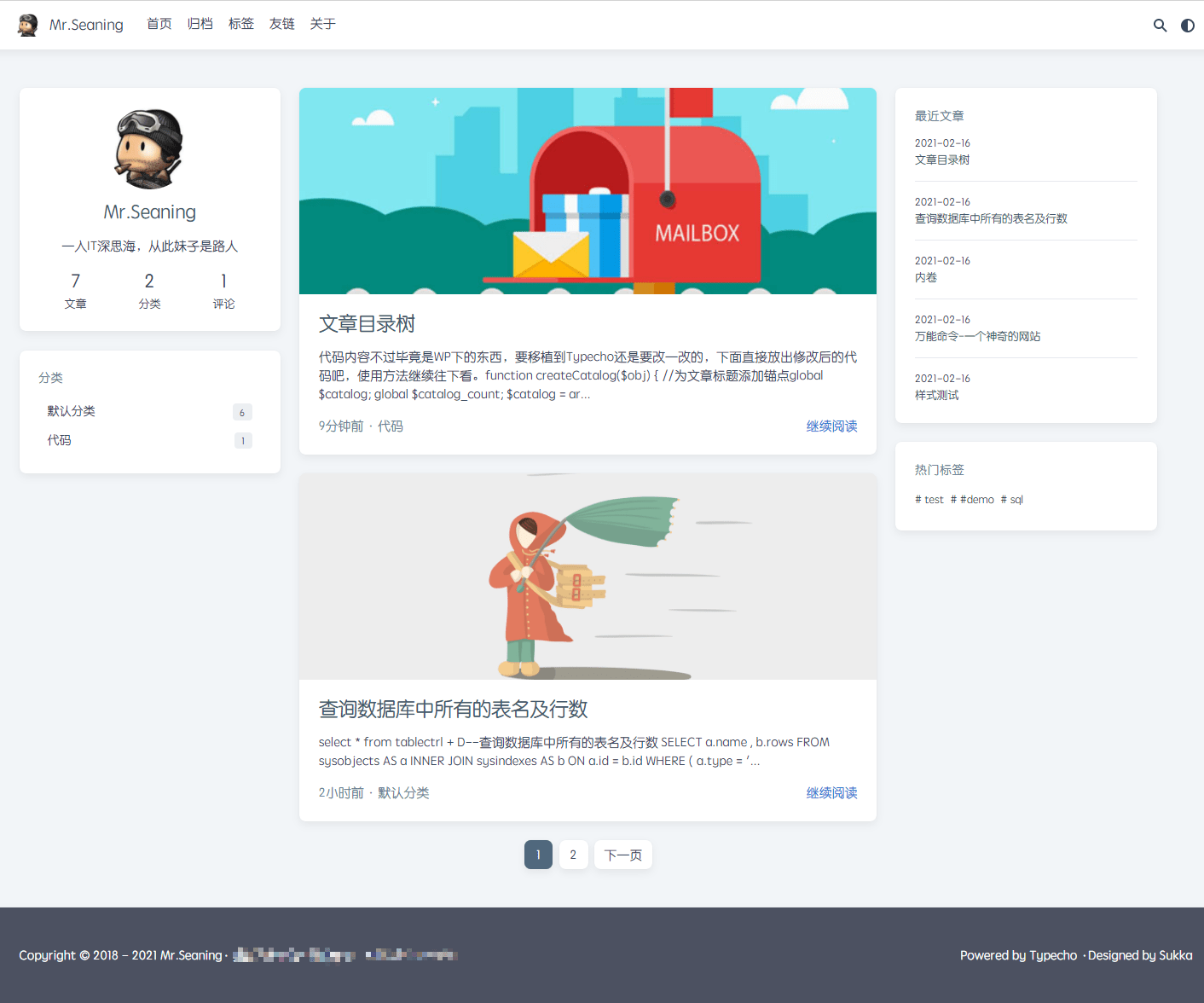Open the search magnifier icon
Screen dimensions: 1204x1003
1160,26
